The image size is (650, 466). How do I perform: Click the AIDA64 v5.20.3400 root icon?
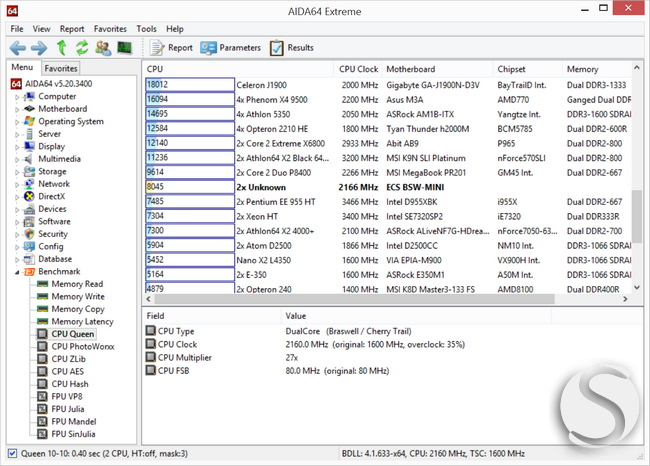click(16, 84)
